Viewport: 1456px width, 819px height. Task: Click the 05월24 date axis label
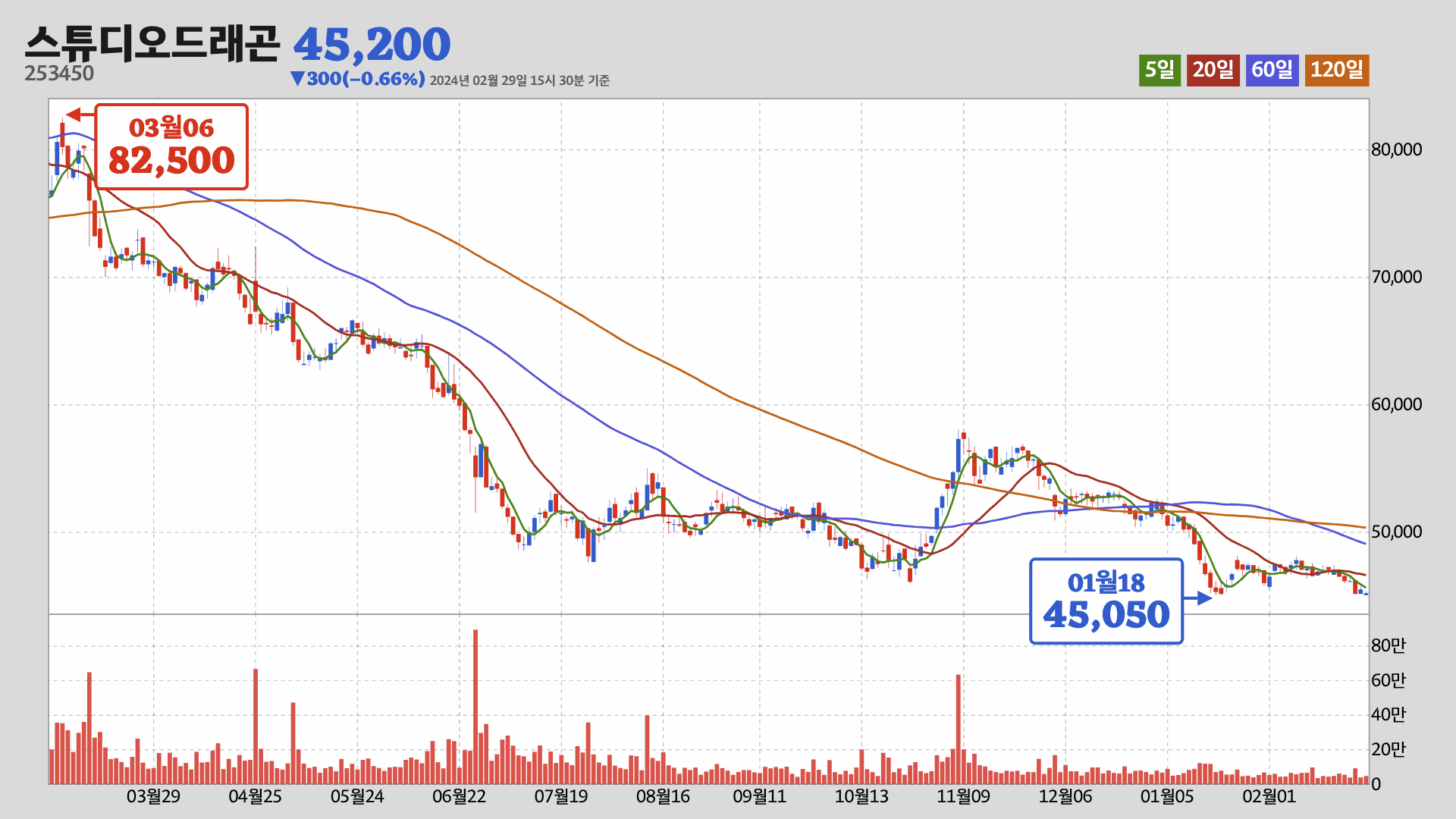[x=357, y=796]
